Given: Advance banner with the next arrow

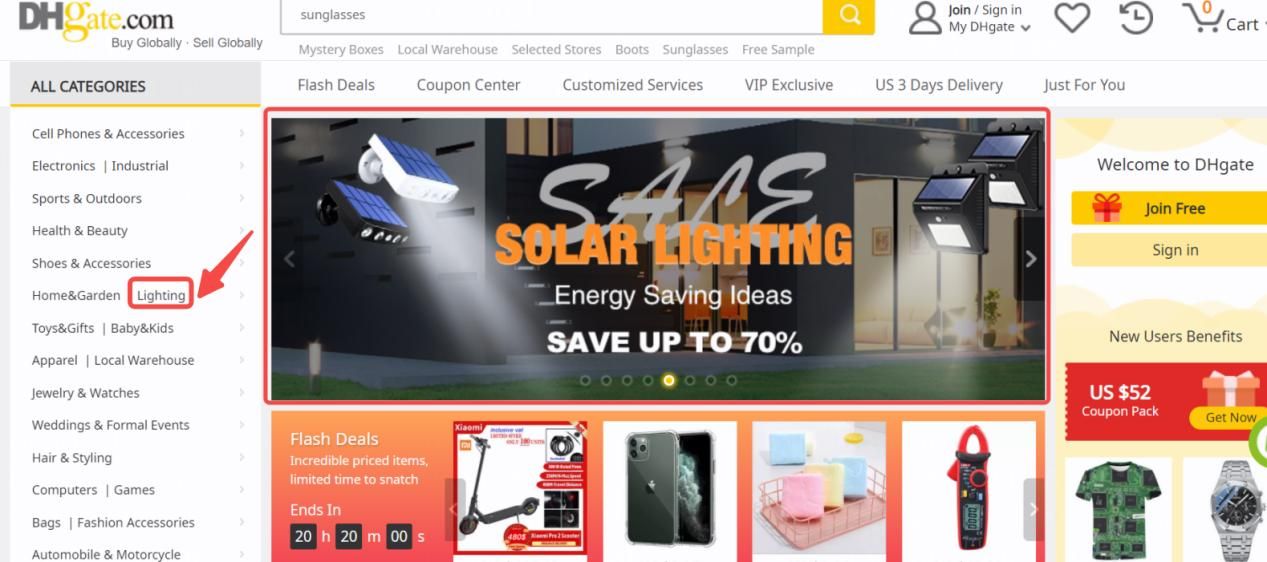Looking at the screenshot, I should tap(1031, 259).
